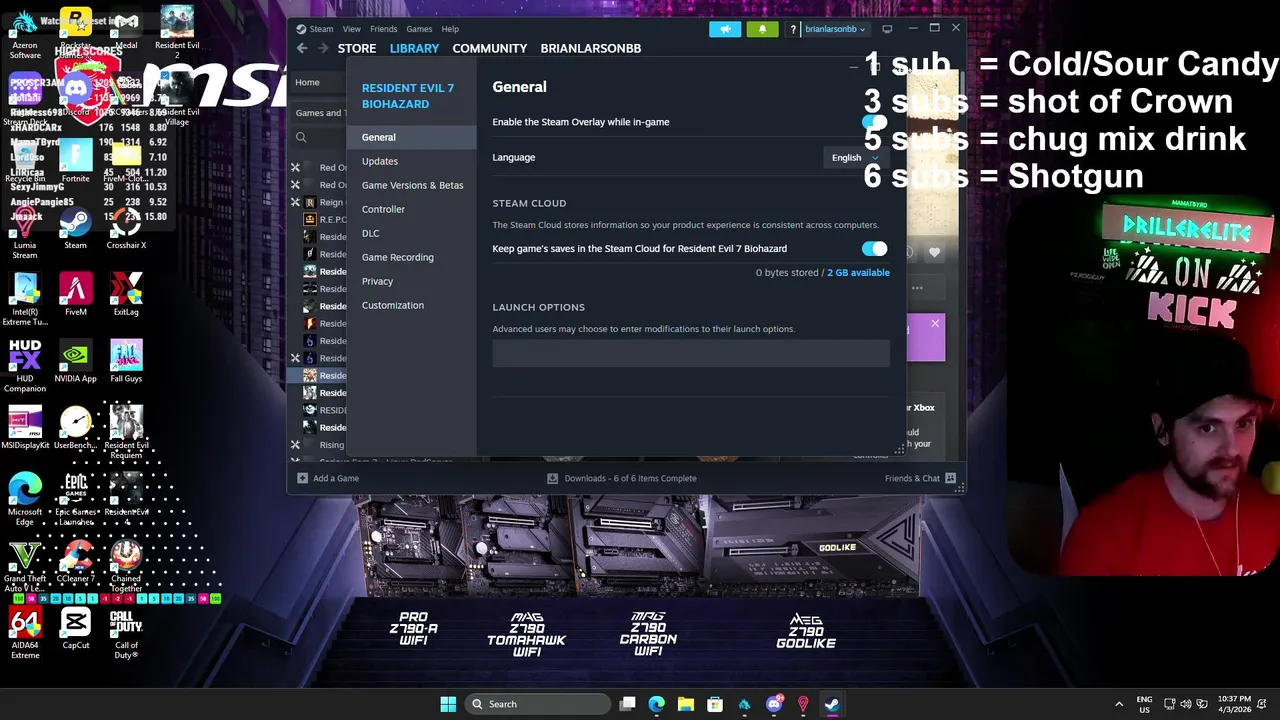Open Intel Extreme Tuning desktop shortcut
The image size is (1280, 720).
coord(24,299)
